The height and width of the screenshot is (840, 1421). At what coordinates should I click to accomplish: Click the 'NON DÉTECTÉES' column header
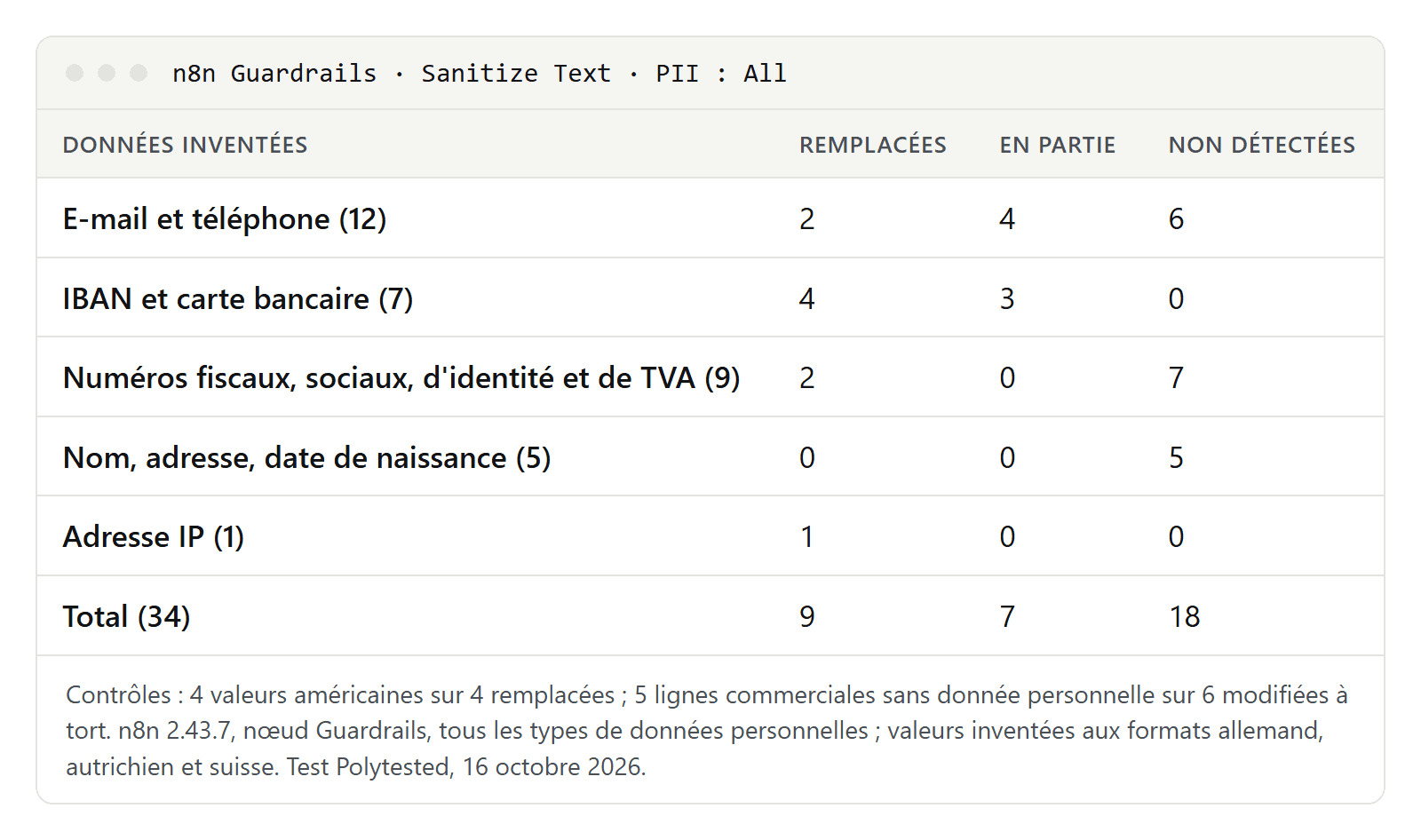[1262, 145]
